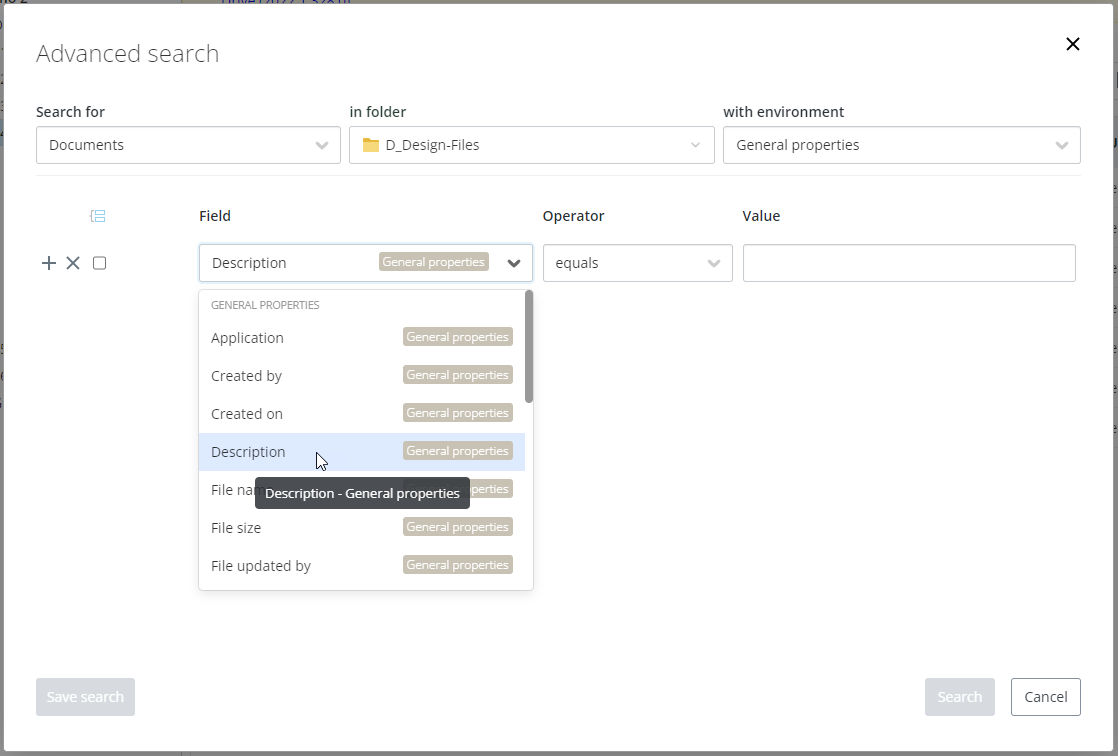Tick the condition row checkbox
Image resolution: width=1118 pixels, height=756 pixels.
tap(99, 263)
